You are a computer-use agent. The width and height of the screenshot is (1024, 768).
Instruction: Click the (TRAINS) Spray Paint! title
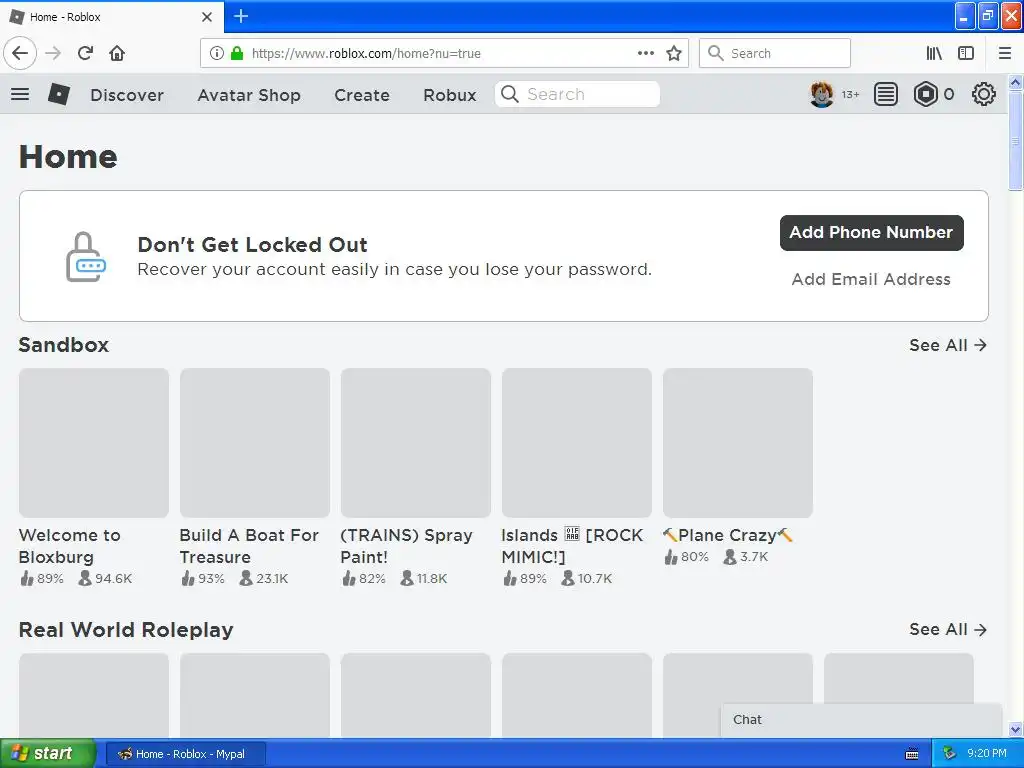tap(406, 547)
